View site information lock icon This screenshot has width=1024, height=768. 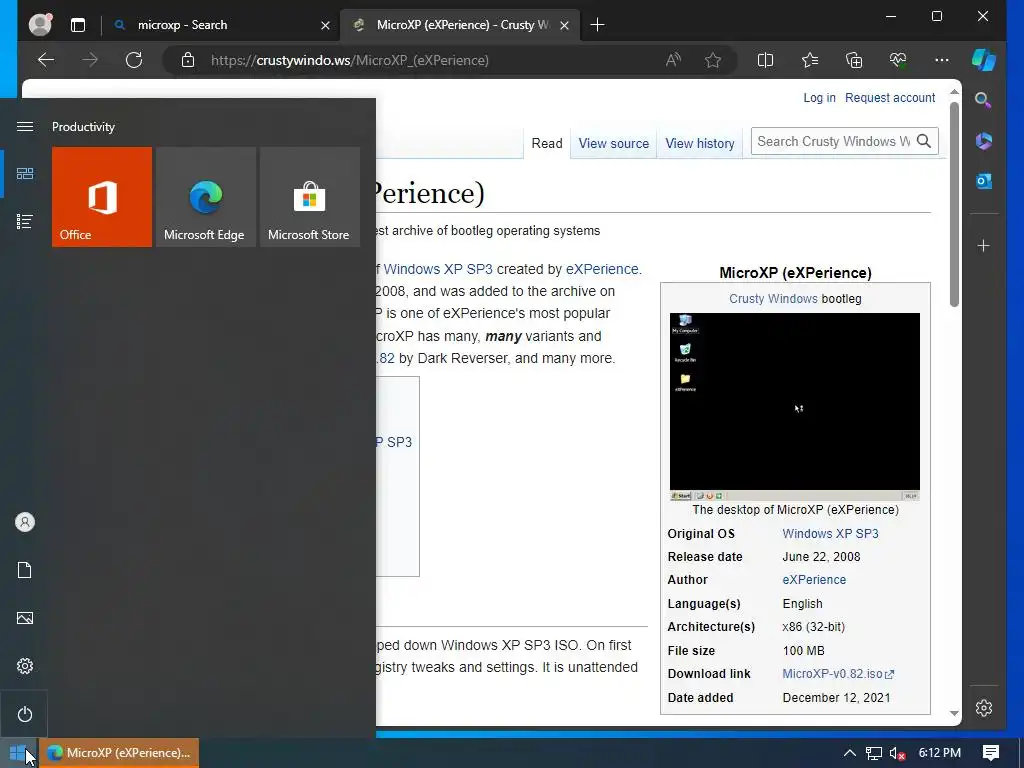(x=187, y=60)
